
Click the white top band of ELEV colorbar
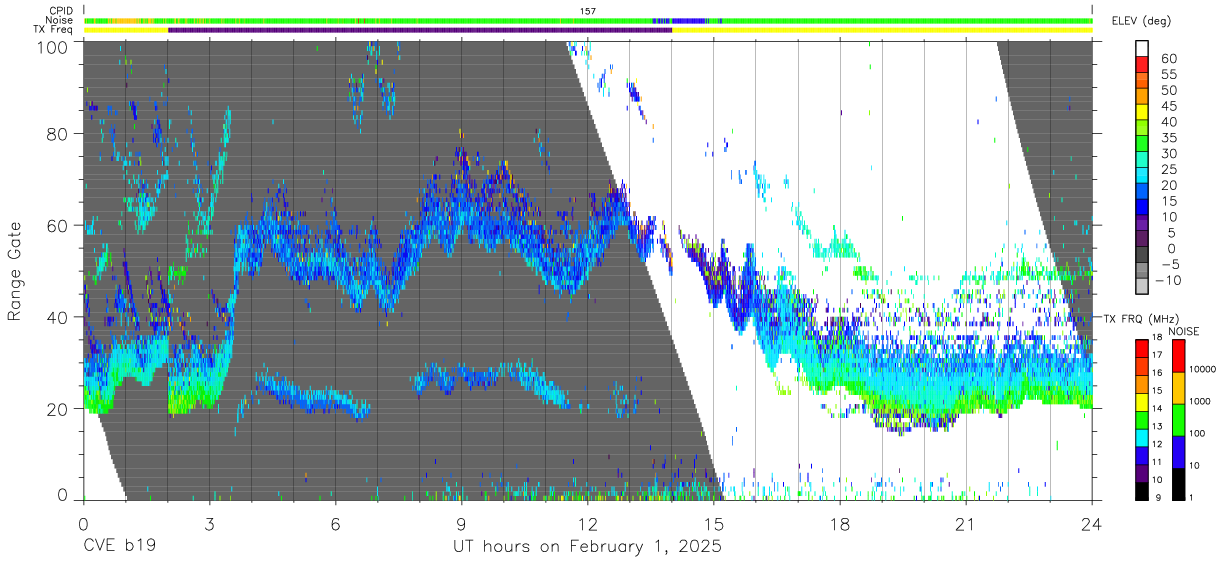tap(1143, 49)
